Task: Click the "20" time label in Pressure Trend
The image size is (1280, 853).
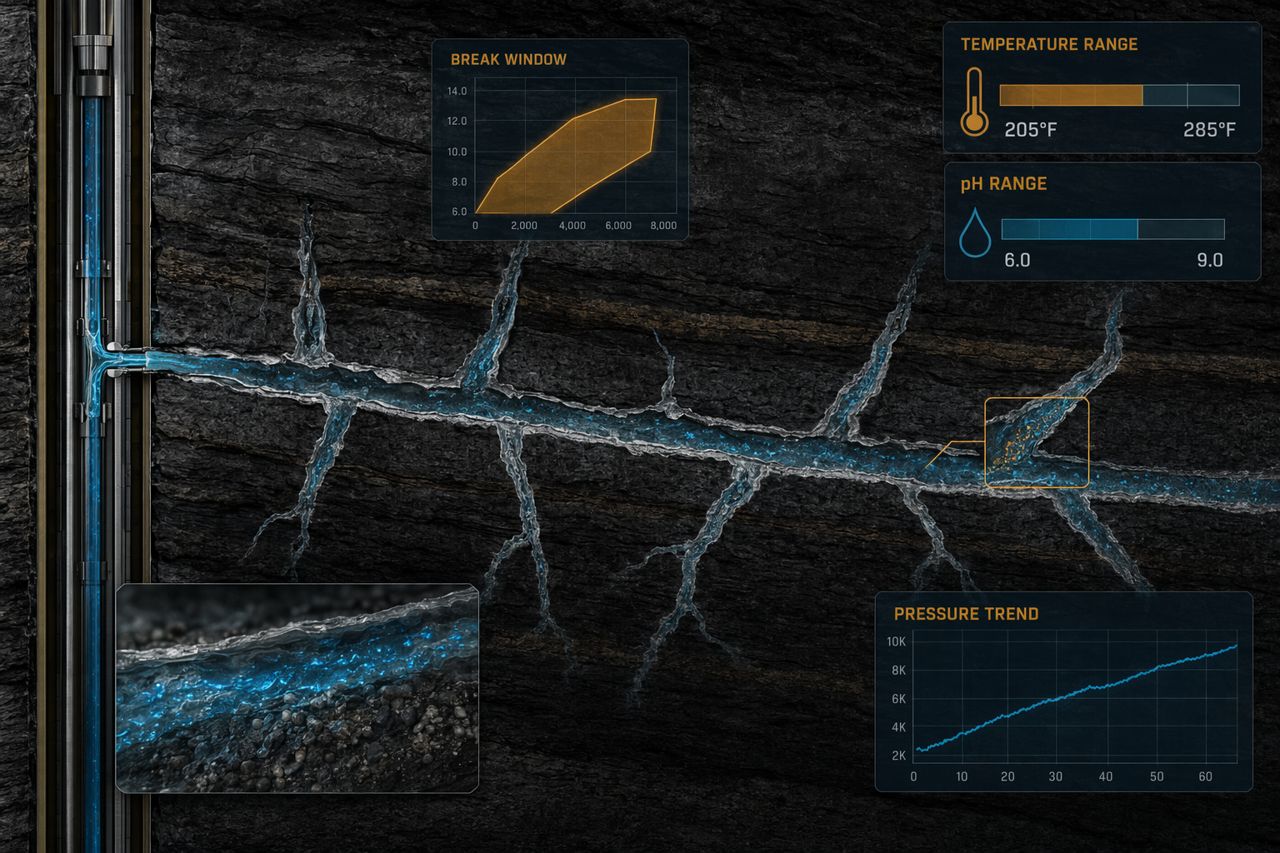Action: (1008, 777)
